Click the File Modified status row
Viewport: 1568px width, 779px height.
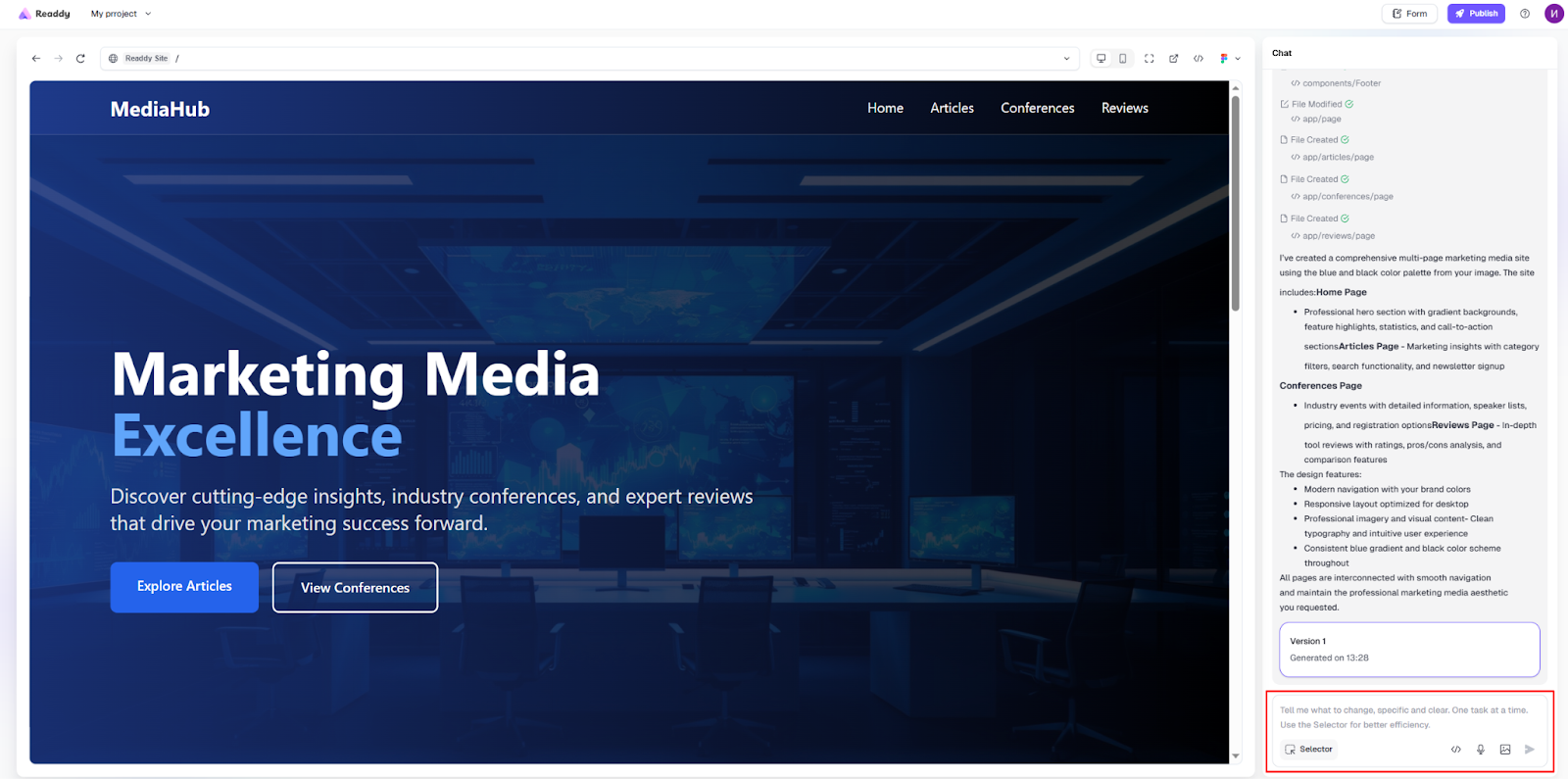(x=1317, y=104)
